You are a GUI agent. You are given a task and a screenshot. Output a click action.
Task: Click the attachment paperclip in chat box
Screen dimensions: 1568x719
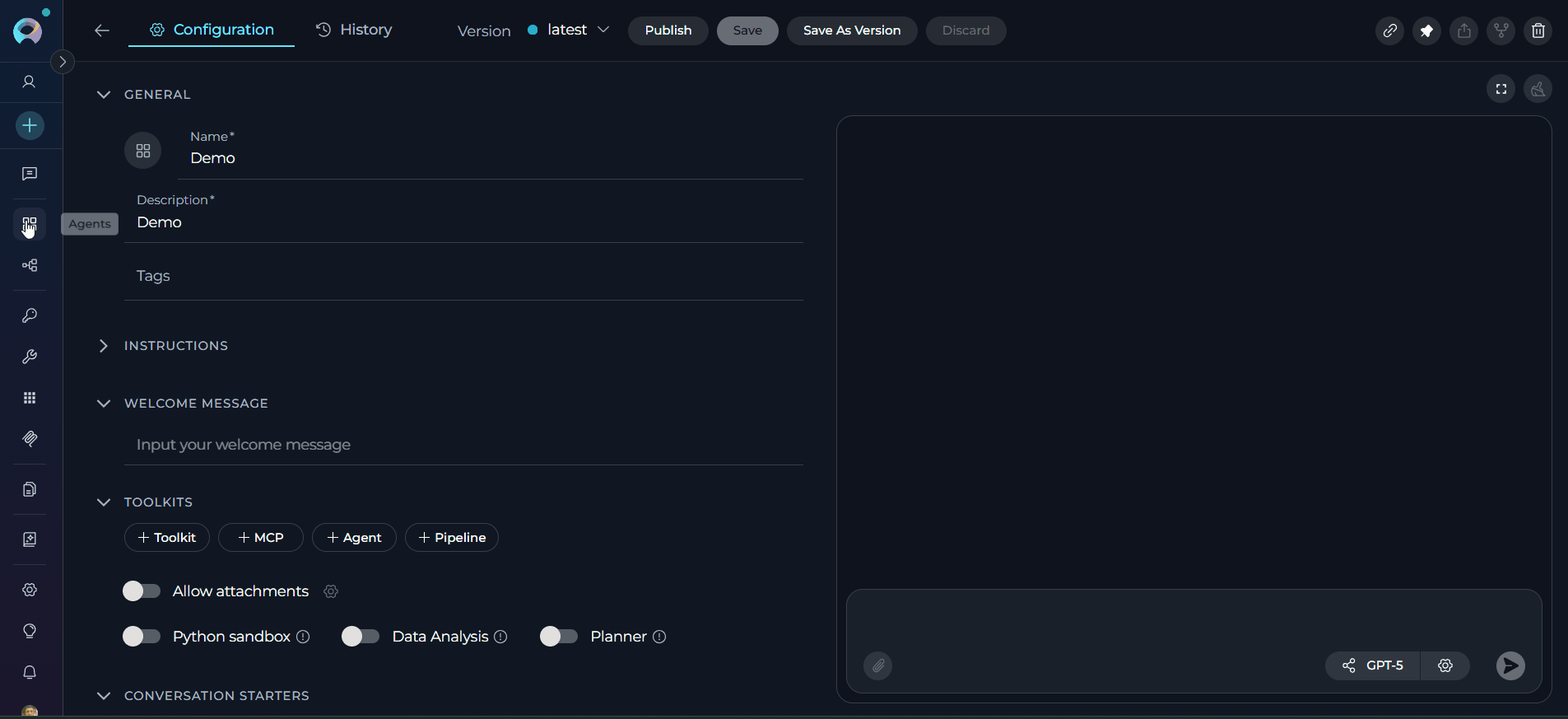coord(878,665)
